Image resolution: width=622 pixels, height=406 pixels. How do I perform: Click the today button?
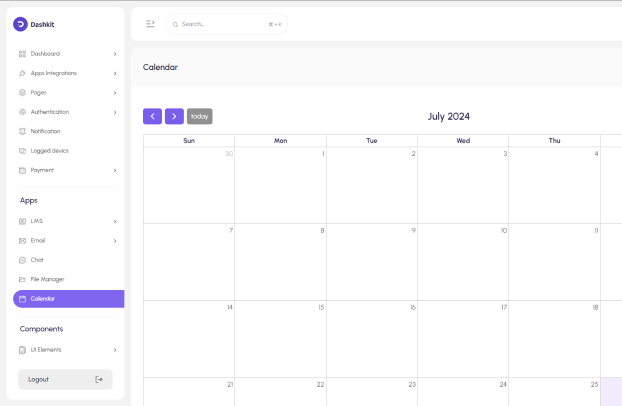click(x=200, y=116)
